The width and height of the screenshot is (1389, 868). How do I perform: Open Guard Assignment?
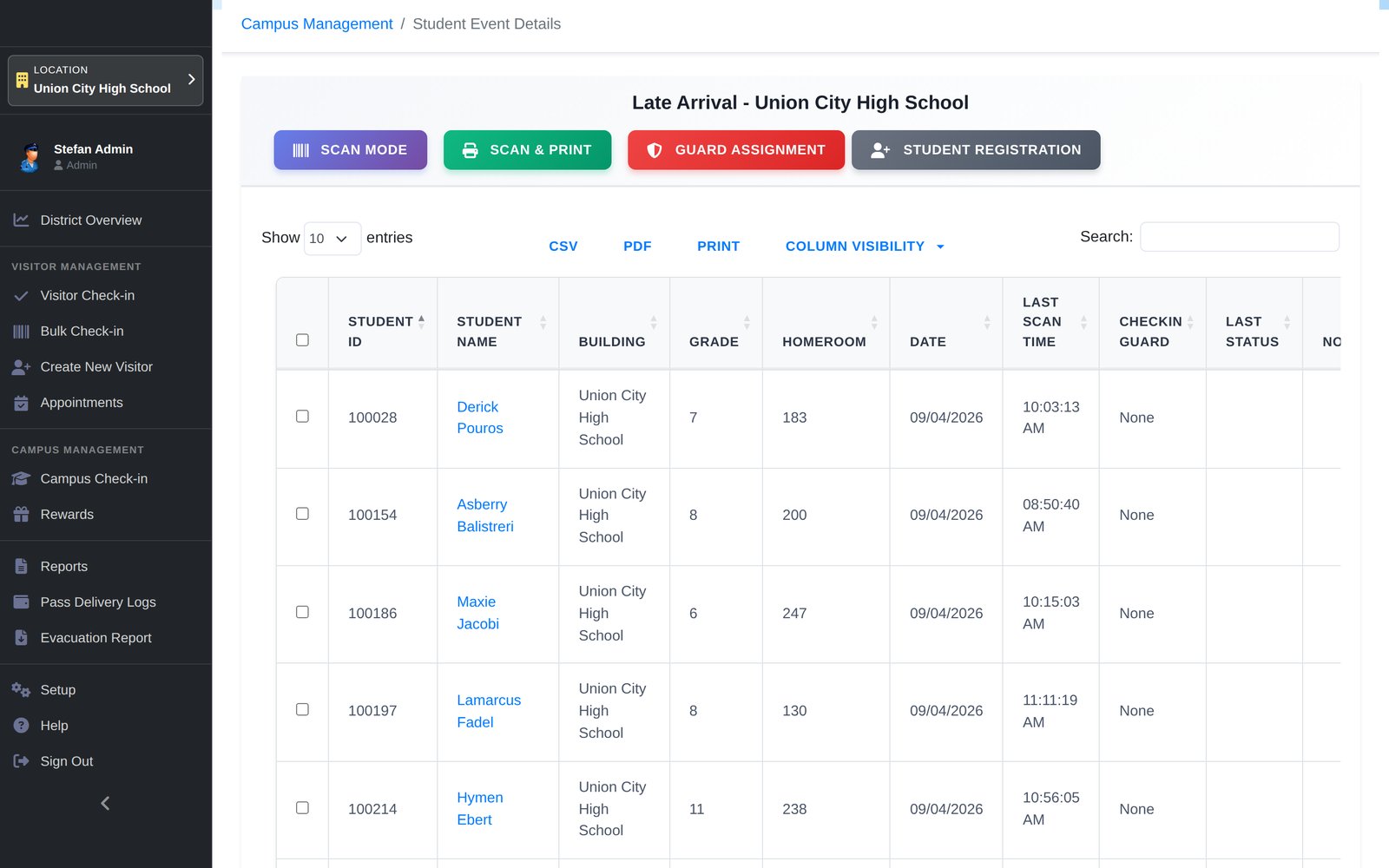coord(736,150)
